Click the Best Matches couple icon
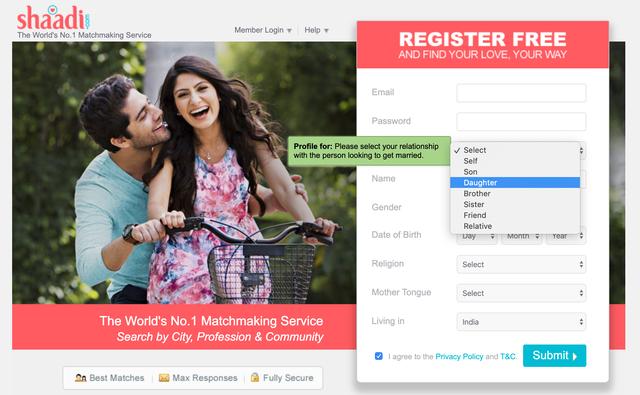640x395 pixels. click(x=80, y=378)
